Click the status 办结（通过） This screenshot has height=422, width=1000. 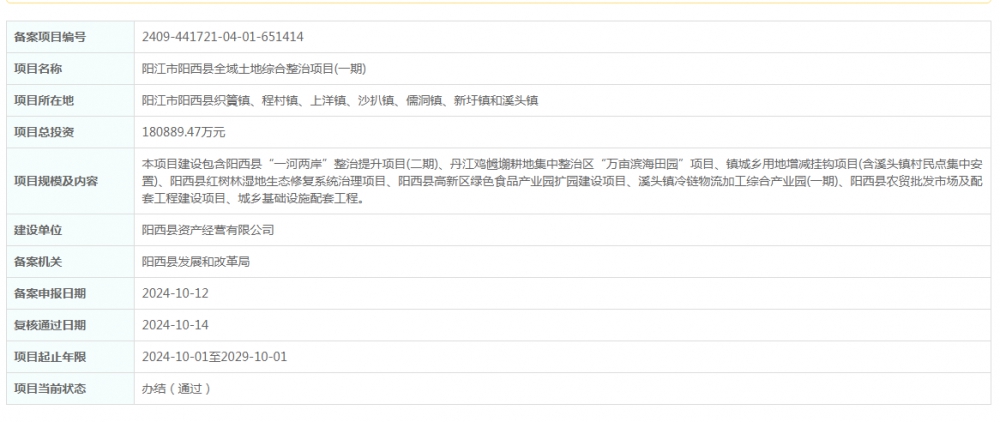177,389
